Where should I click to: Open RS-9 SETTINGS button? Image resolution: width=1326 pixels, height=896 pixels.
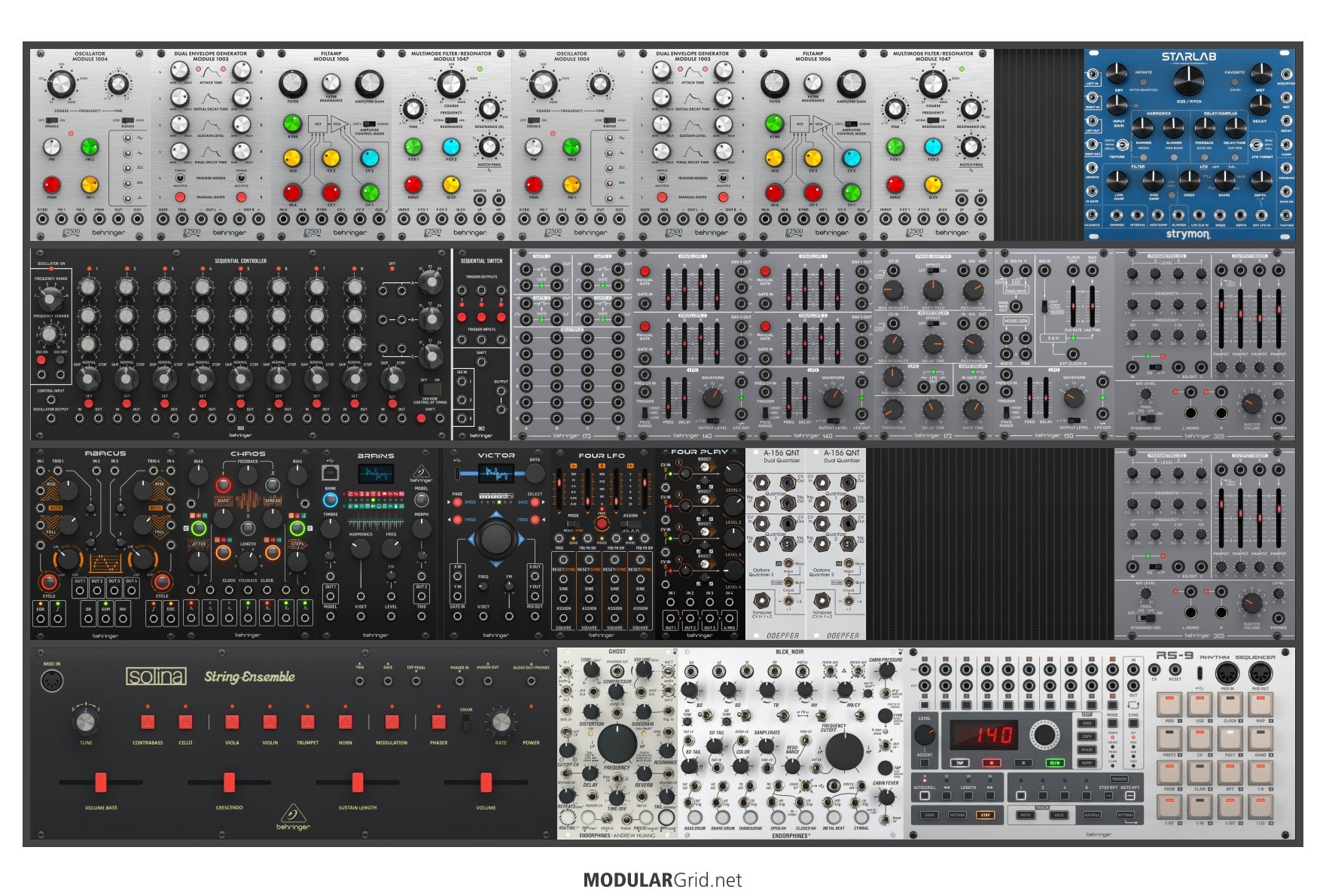[1125, 815]
